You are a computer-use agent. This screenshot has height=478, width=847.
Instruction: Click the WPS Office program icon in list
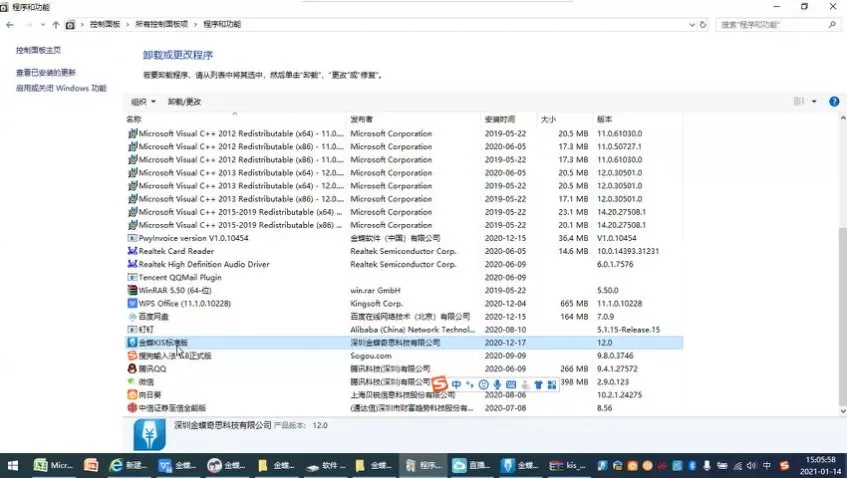pos(132,303)
